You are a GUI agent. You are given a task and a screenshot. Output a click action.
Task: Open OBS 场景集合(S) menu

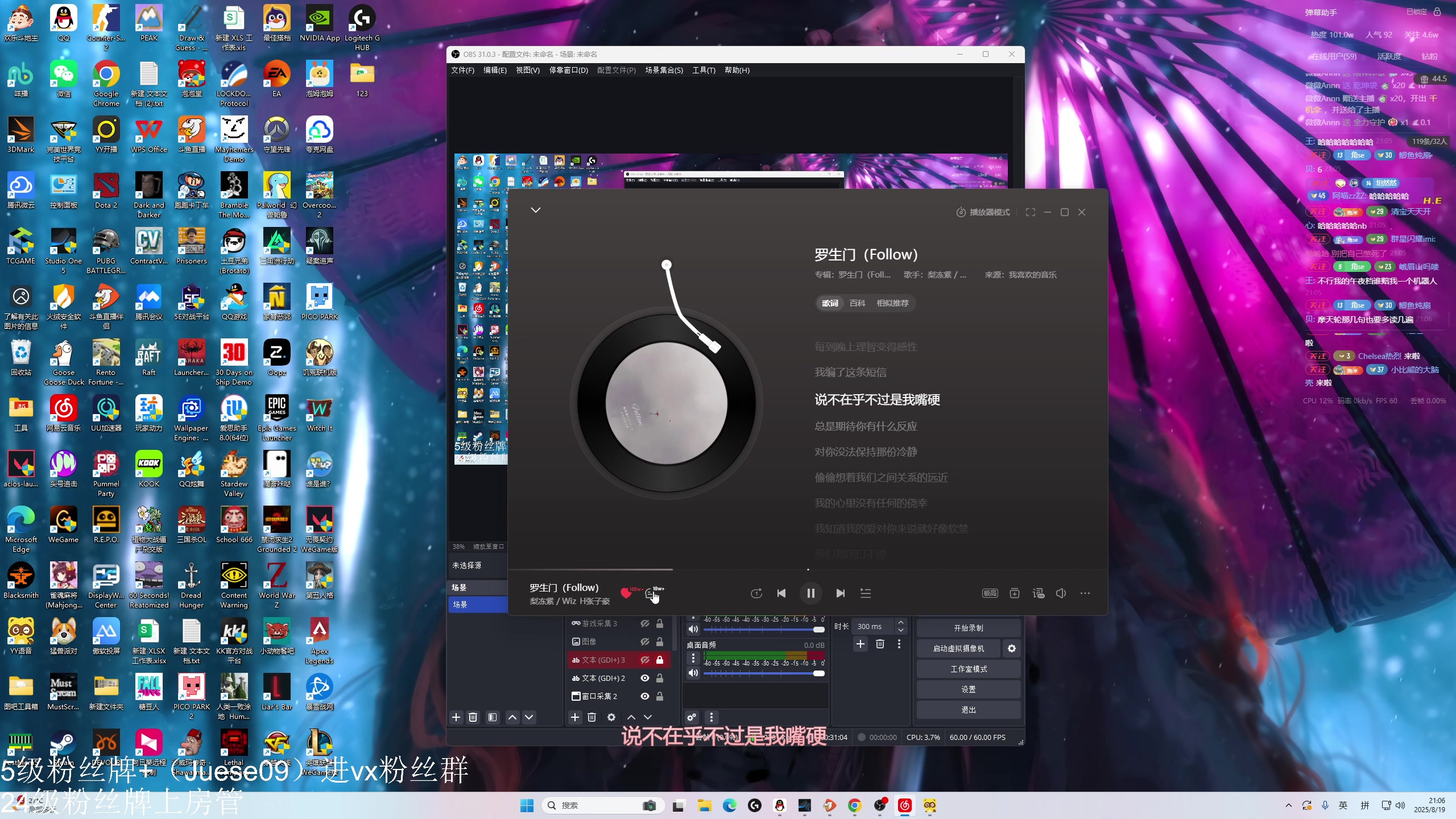pyautogui.click(x=664, y=71)
